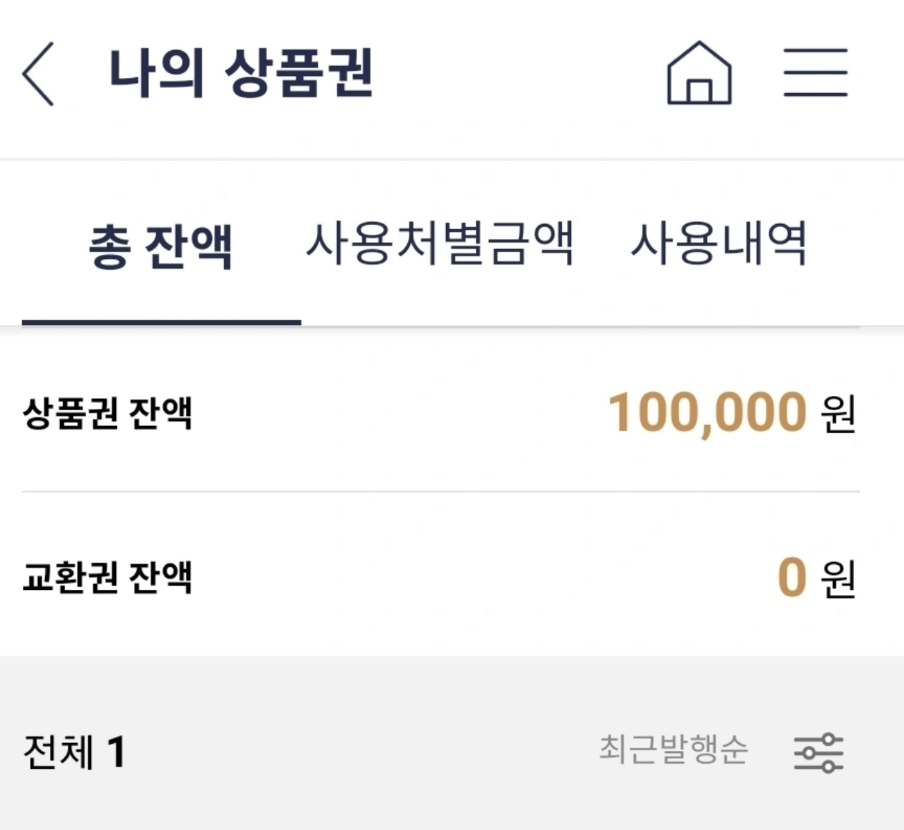Click the underline indicator under 총 잔액
The height and width of the screenshot is (830, 904).
tap(161, 322)
